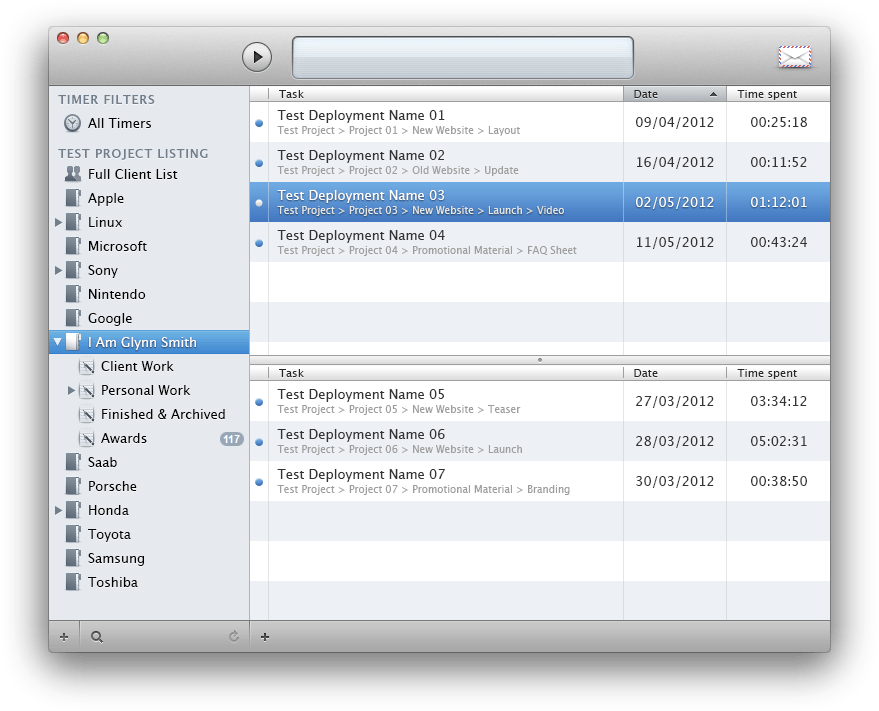Collapse the I Am Glynn Smith group
Screen dimensions: 879x711
click(x=58, y=342)
